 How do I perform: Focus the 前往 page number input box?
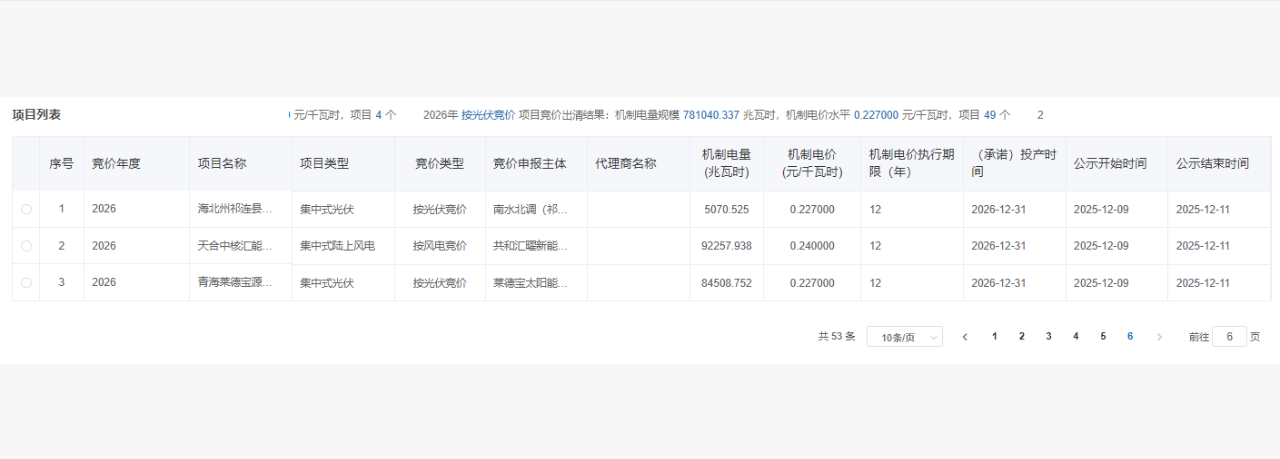click(1229, 337)
